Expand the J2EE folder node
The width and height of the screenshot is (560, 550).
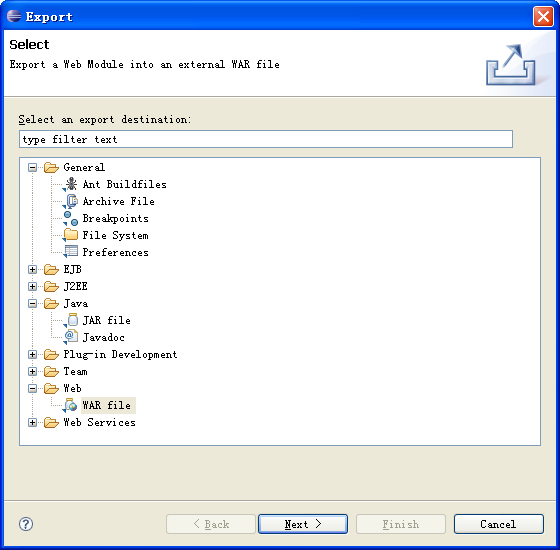pyautogui.click(x=32, y=286)
